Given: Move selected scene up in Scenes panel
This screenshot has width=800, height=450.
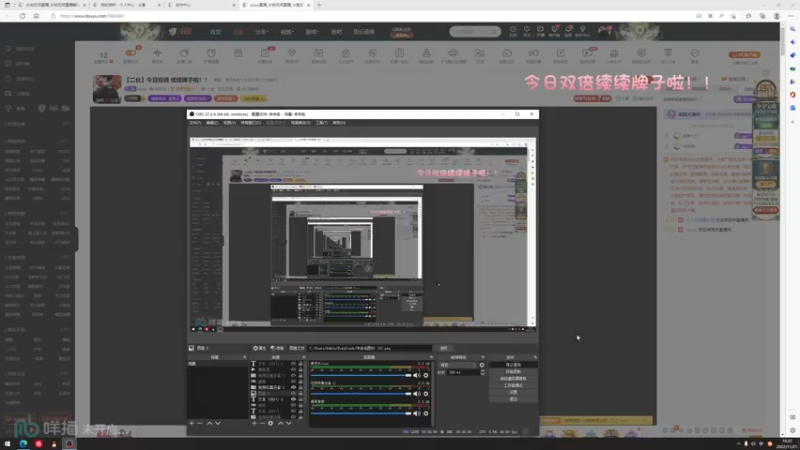Looking at the screenshot, I should coord(209,423).
